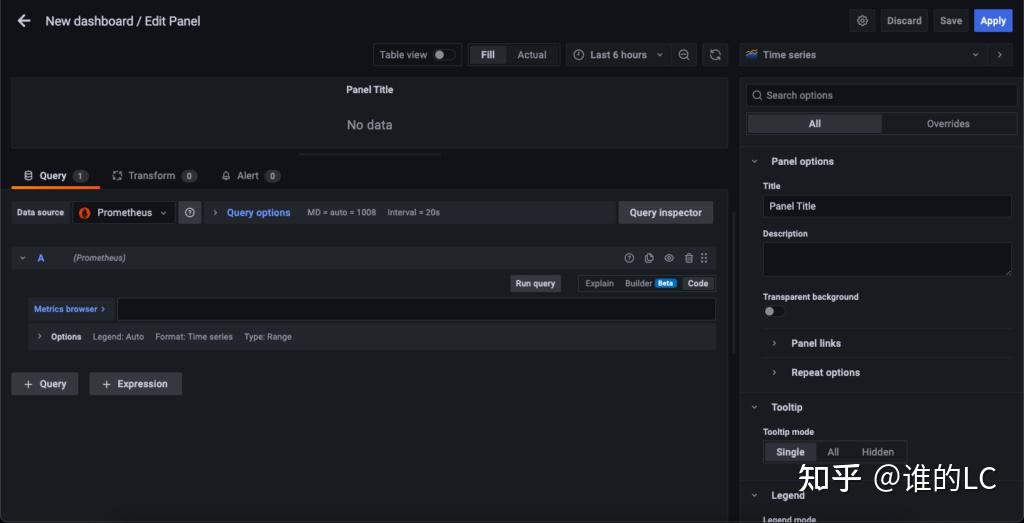
Task: Click the Time series visualization icon
Action: click(752, 55)
